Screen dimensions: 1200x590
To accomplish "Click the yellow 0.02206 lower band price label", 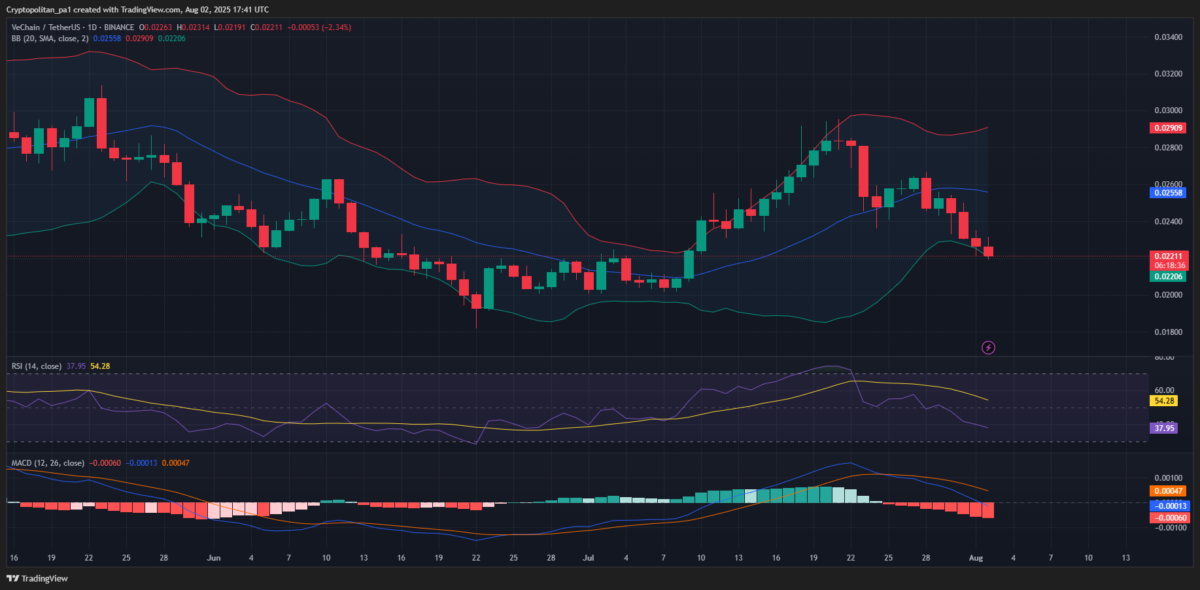I will (x=1166, y=275).
